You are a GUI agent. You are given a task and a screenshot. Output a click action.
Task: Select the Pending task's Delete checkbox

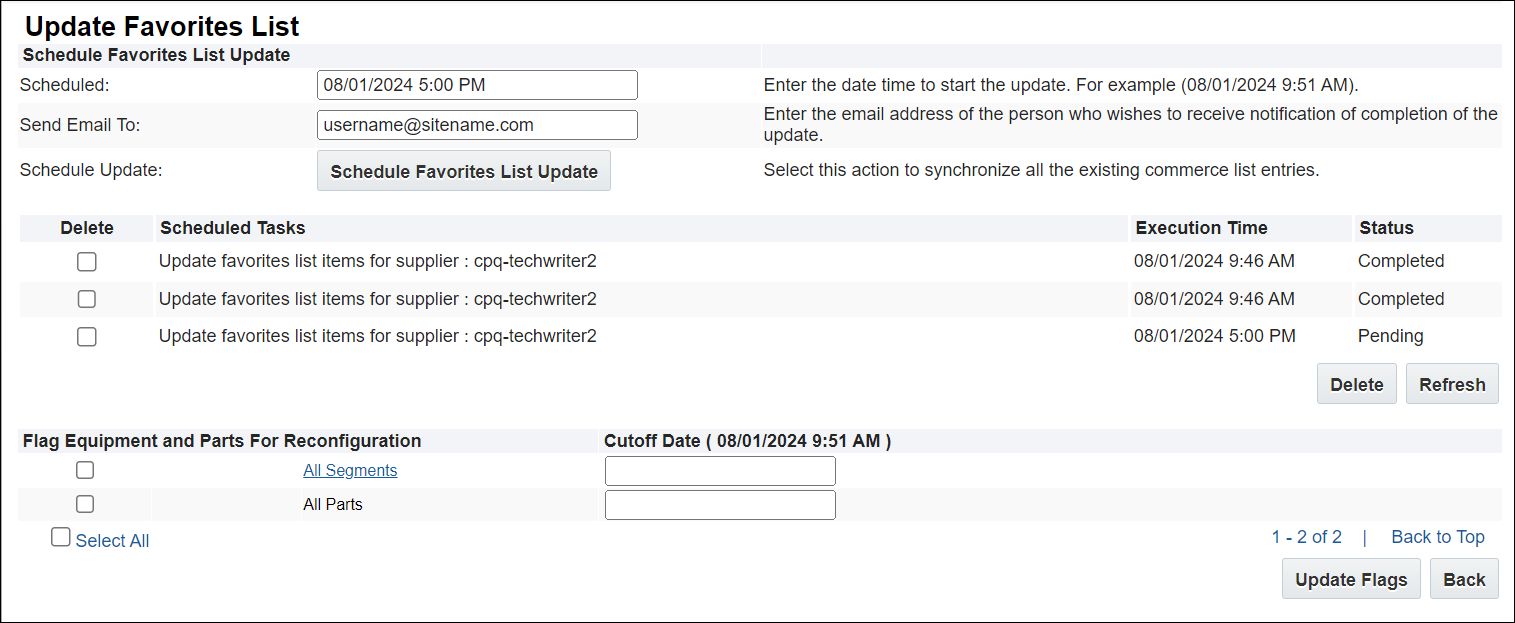pyautogui.click(x=86, y=336)
